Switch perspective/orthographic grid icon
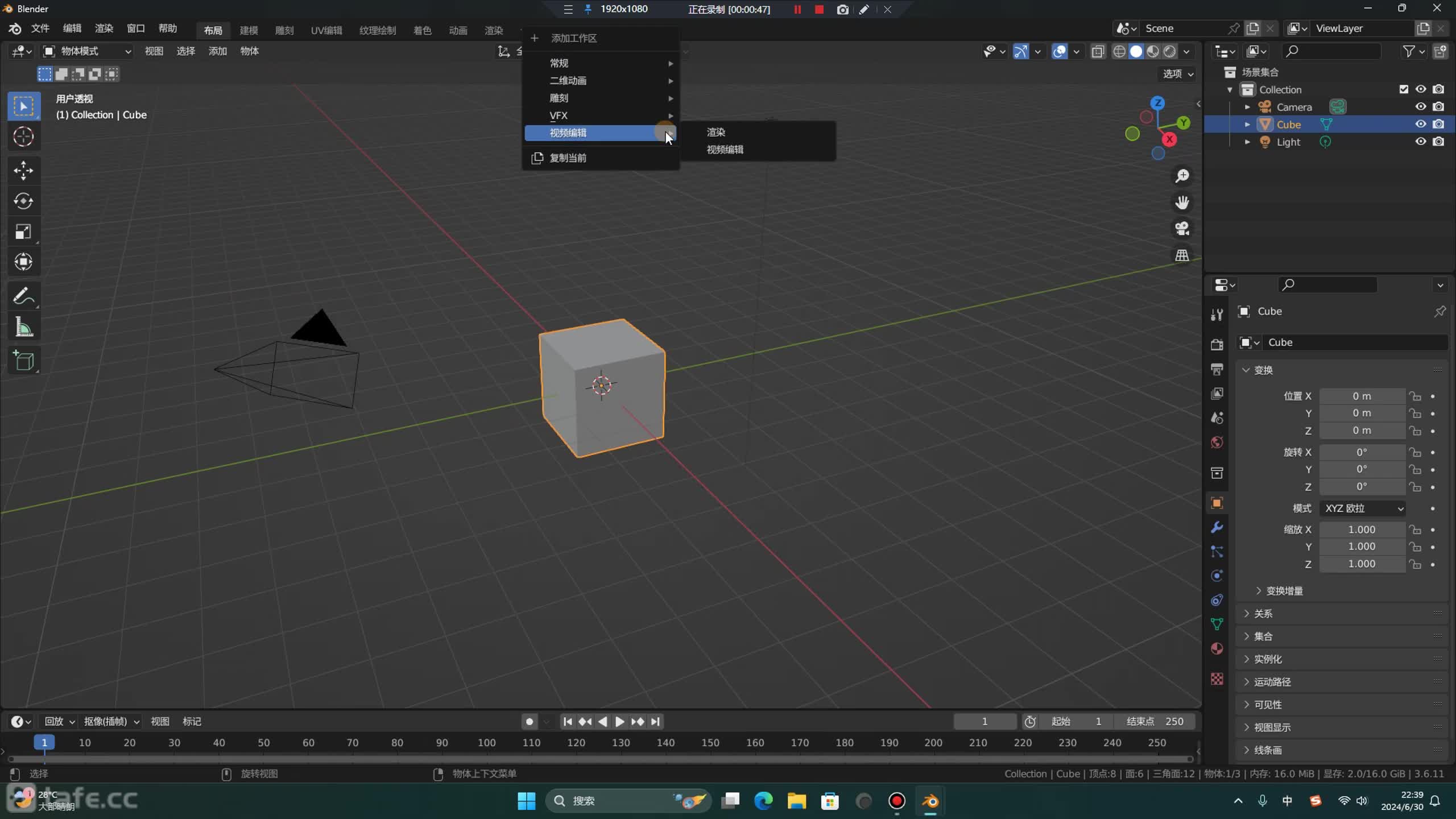This screenshot has width=1456, height=819. 1182,255
